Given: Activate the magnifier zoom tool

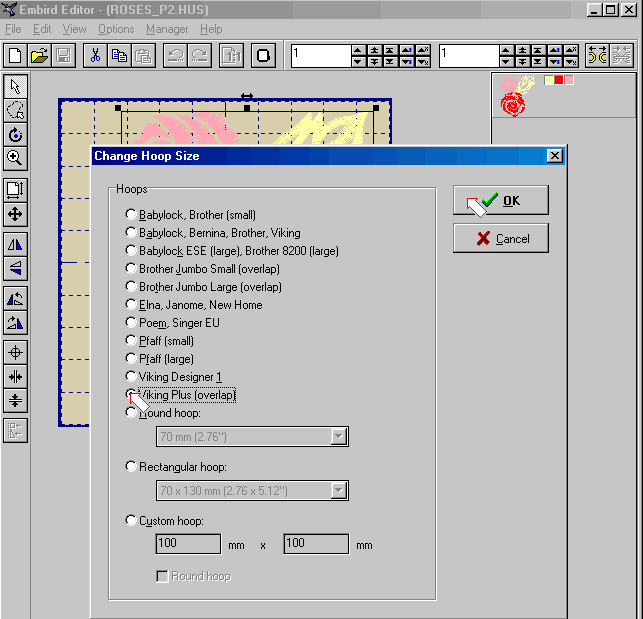Looking at the screenshot, I should point(16,158).
